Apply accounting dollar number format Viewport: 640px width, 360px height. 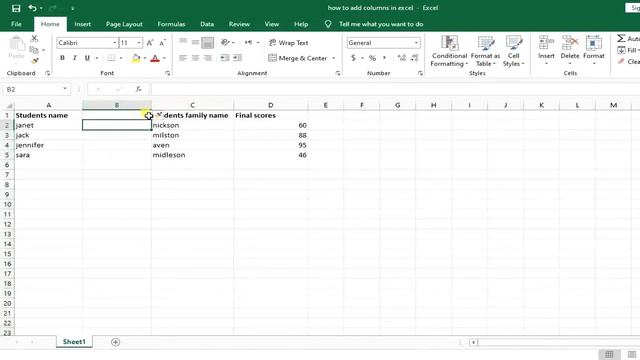click(x=353, y=58)
